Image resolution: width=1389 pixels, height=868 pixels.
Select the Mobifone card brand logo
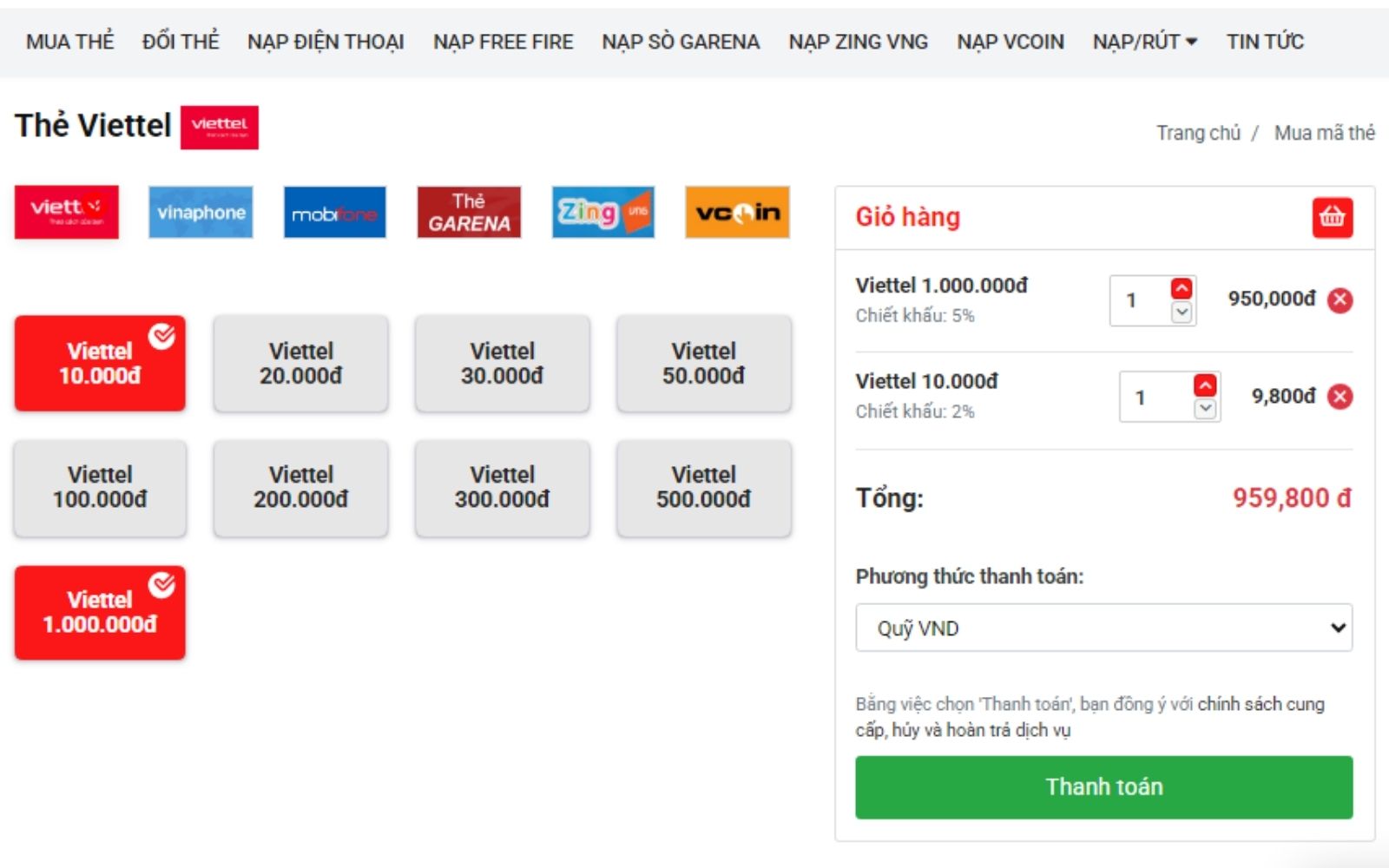tap(334, 212)
